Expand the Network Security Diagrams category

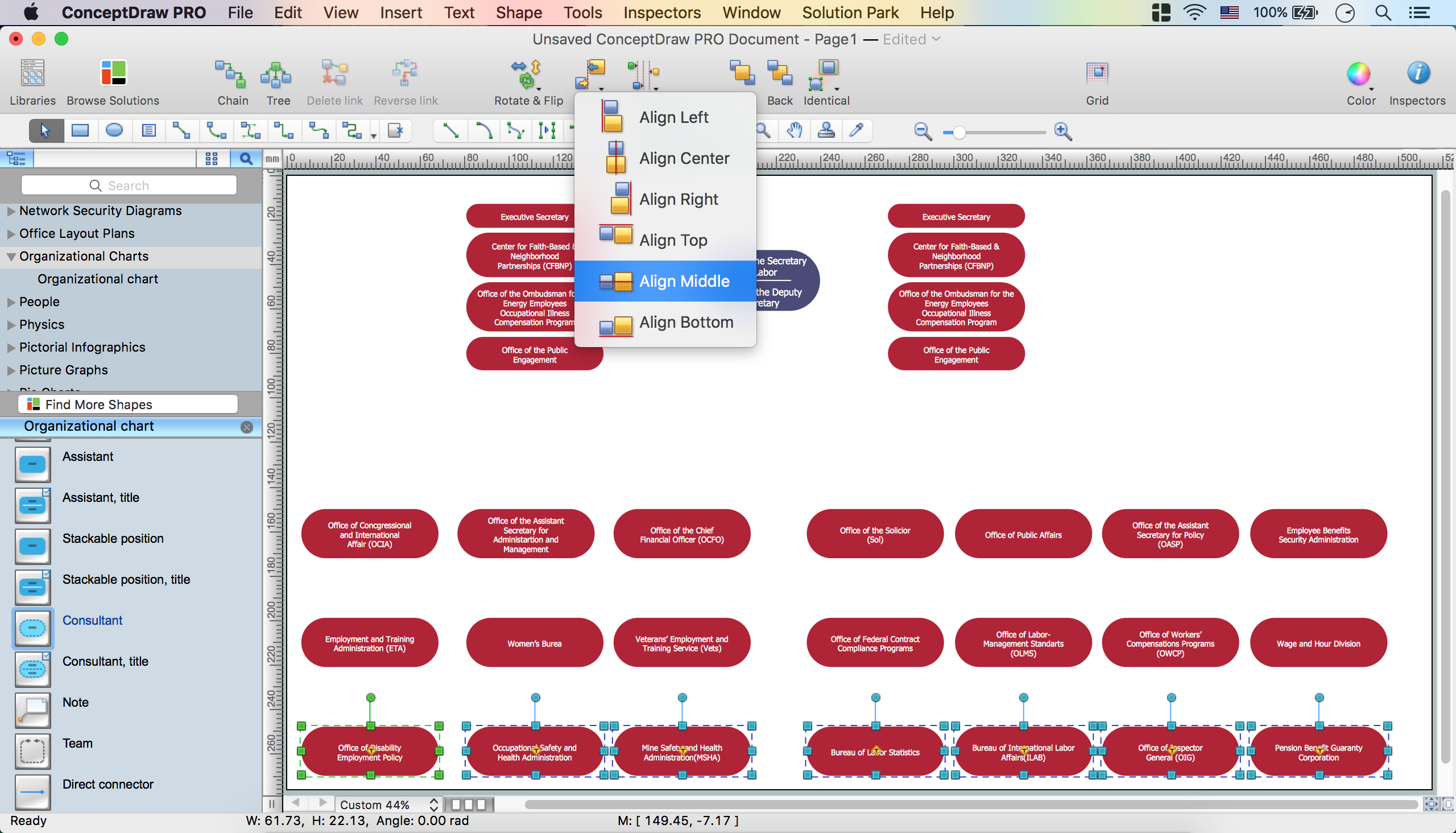pos(11,211)
